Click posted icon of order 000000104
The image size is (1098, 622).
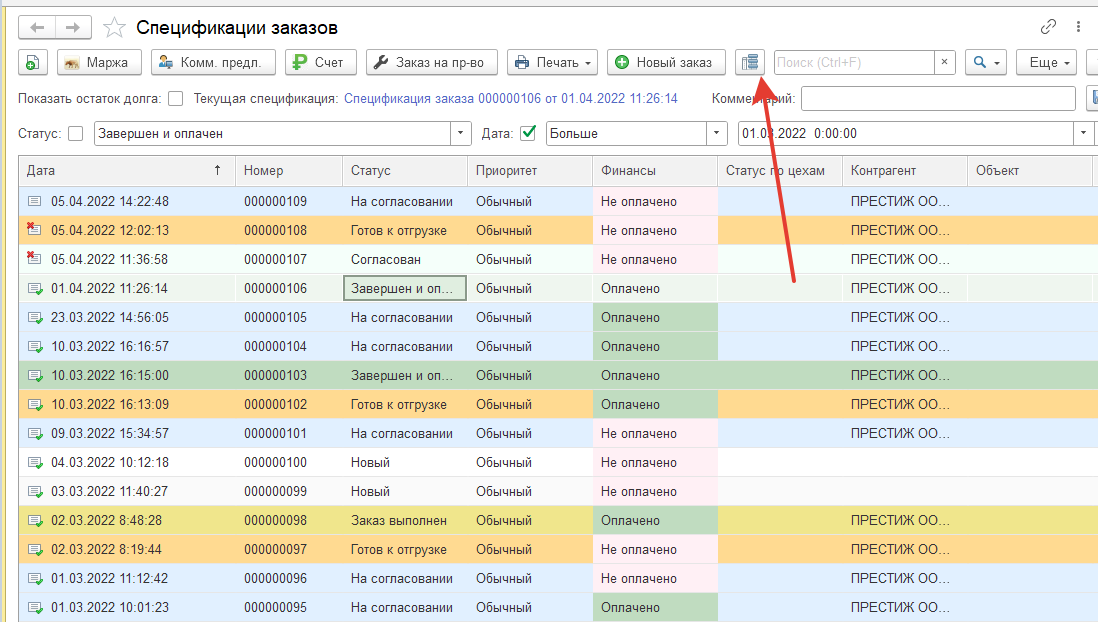pos(35,347)
